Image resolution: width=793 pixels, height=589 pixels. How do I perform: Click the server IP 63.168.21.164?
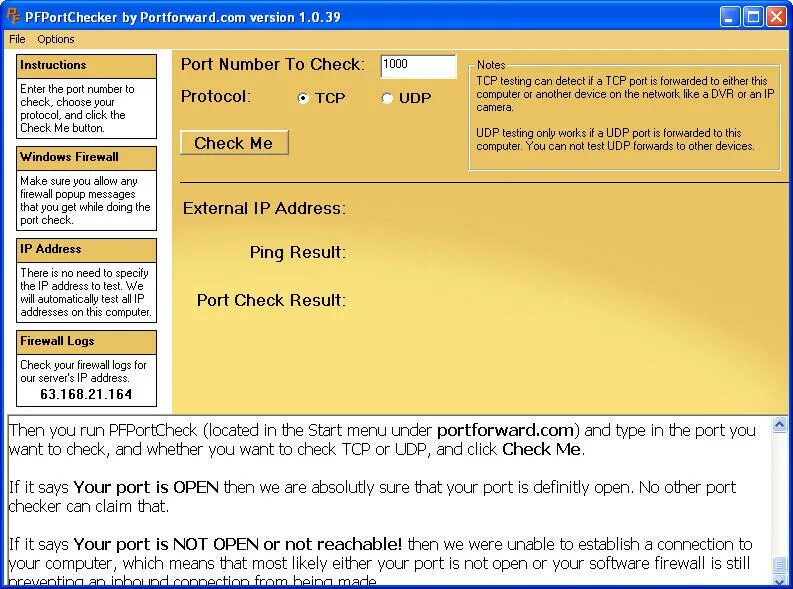point(86,394)
